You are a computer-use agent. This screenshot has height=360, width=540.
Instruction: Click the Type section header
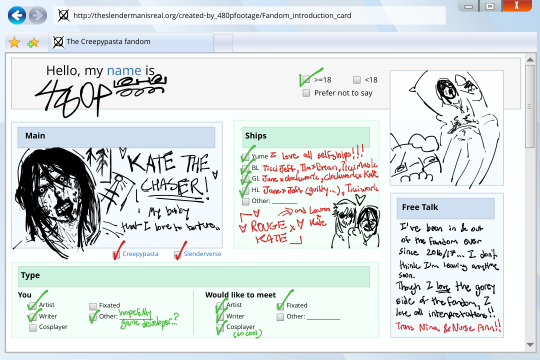coord(194,276)
